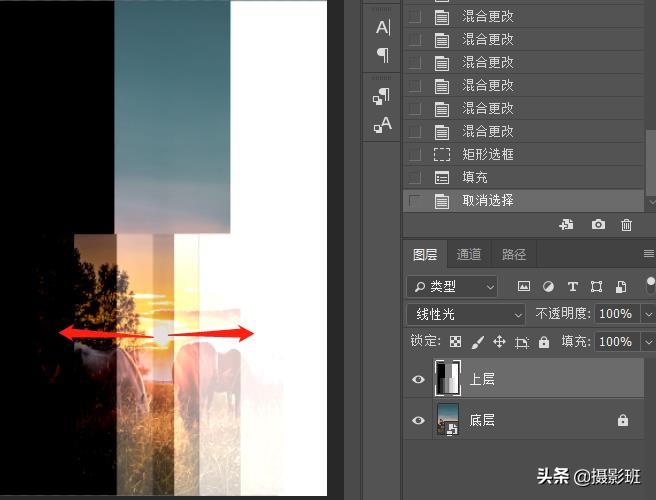Set history brush source at 取消选择
Viewport: 656px width, 500px height.
tap(415, 201)
